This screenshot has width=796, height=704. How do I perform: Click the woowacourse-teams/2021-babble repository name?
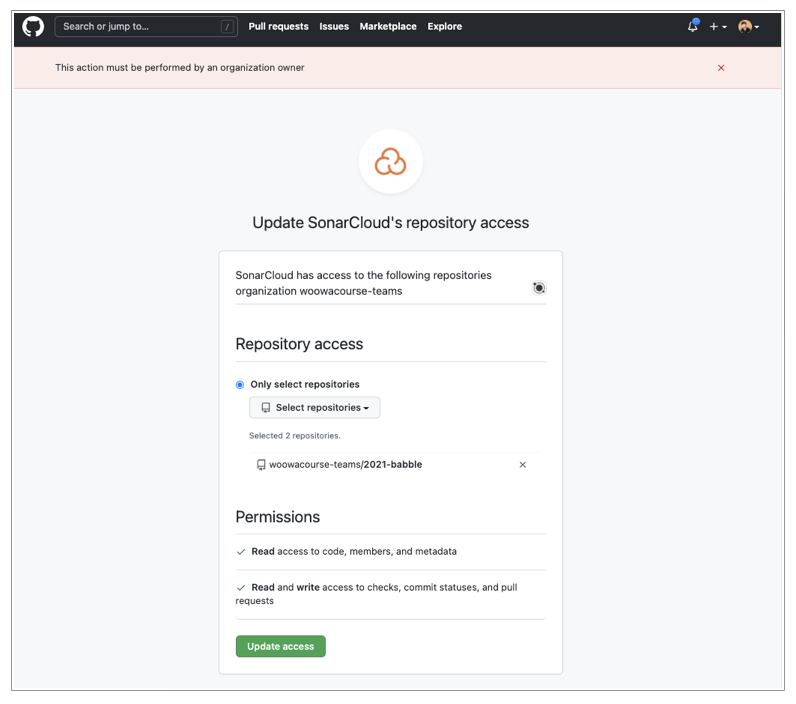(345, 464)
